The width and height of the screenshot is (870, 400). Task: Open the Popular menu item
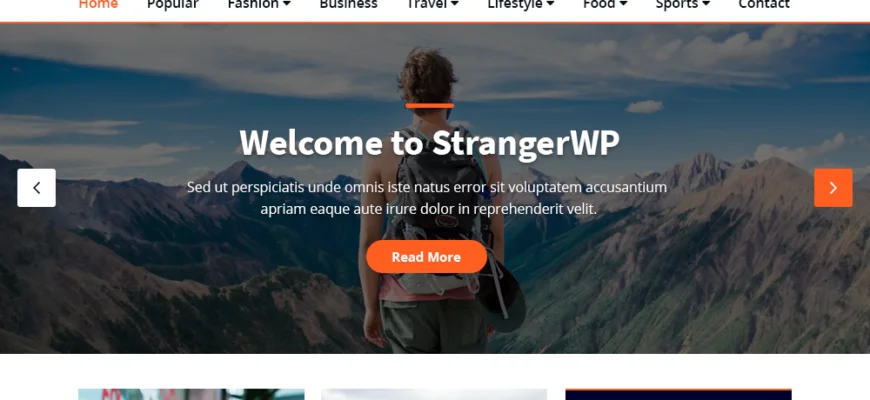tap(173, 4)
